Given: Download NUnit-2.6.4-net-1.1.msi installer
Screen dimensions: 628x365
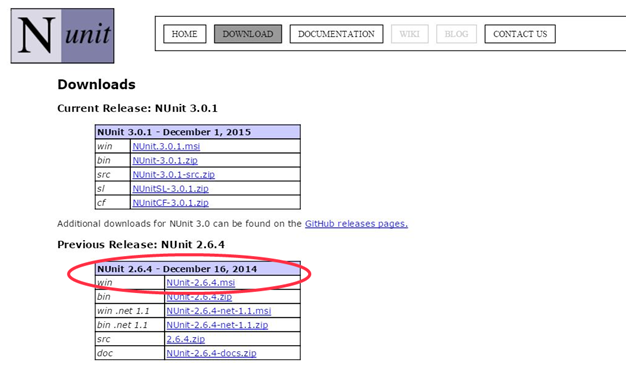Looking at the screenshot, I should pyautogui.click(x=219, y=311).
